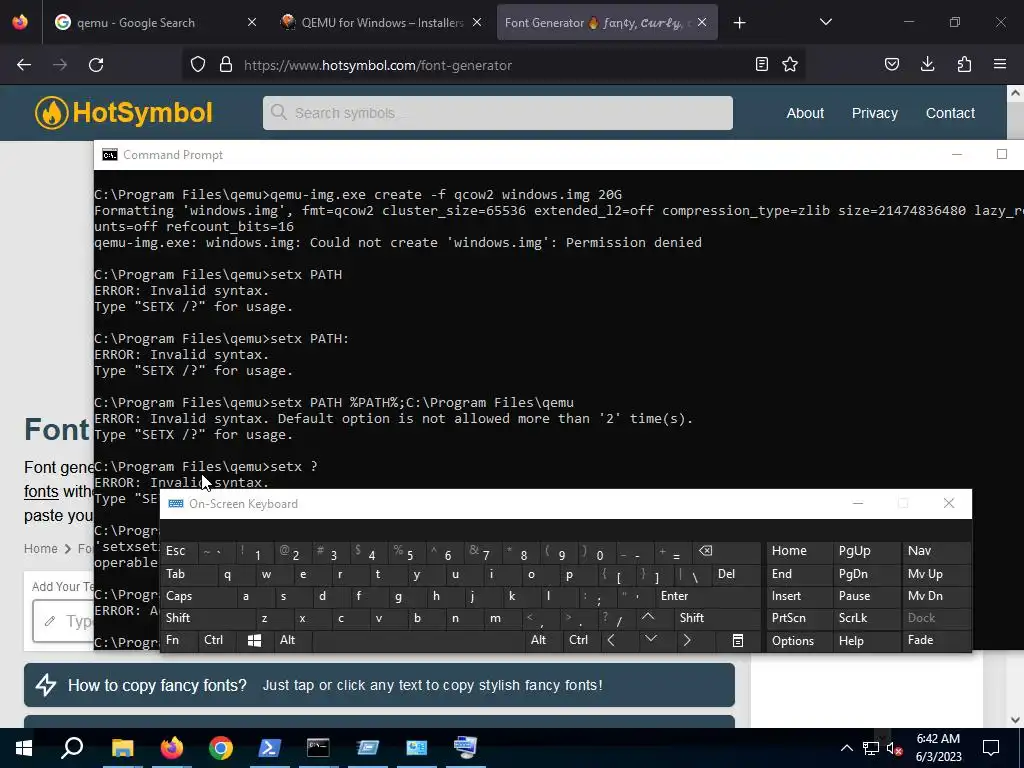
Task: Click the Firefox back arrow
Action: point(24,65)
